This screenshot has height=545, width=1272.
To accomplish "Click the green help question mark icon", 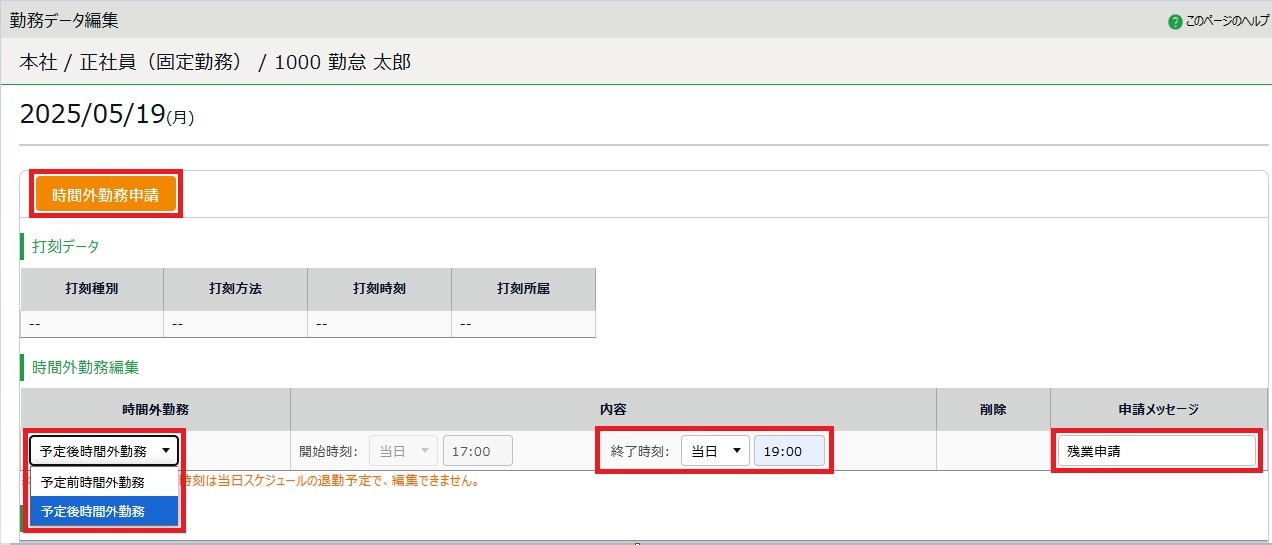I will (1175, 21).
